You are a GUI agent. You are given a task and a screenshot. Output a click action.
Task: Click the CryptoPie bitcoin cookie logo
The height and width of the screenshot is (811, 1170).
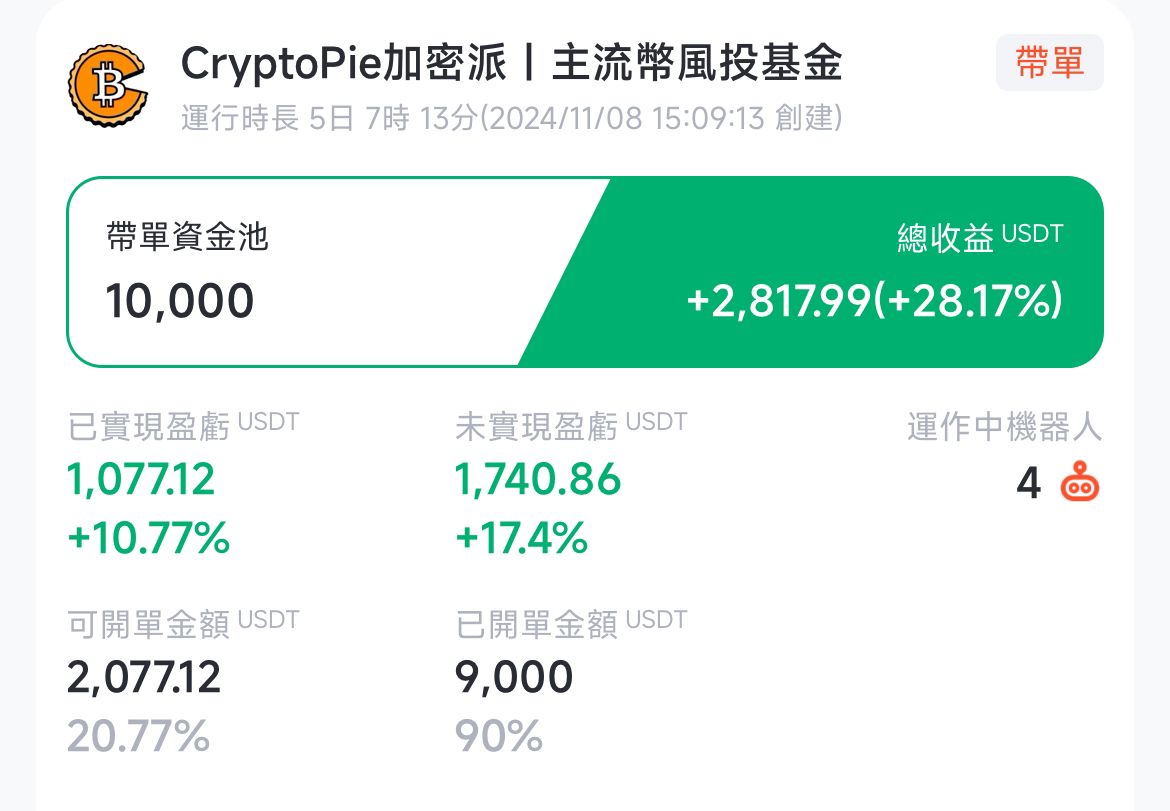(x=106, y=86)
